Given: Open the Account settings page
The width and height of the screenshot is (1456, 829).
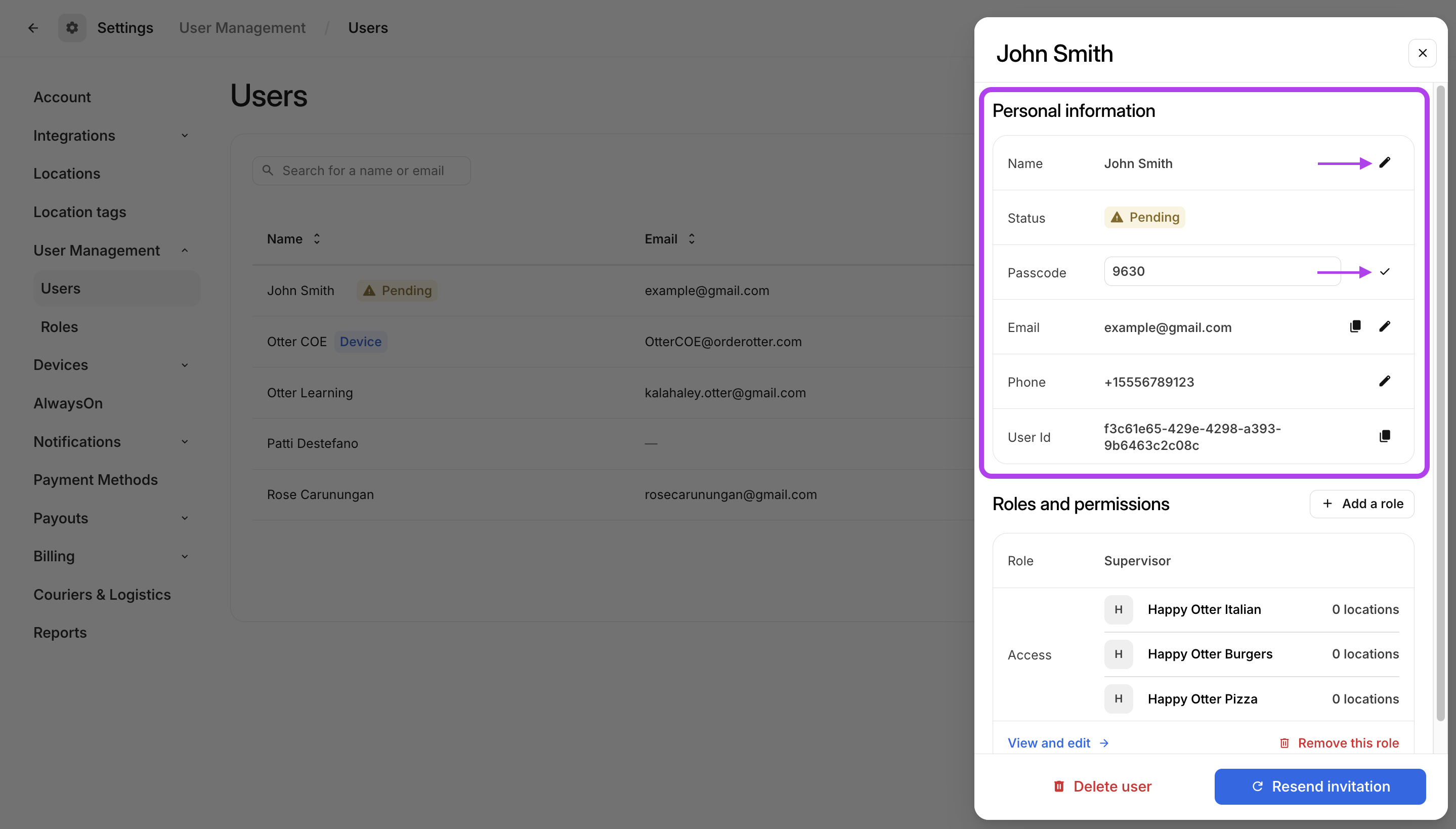Looking at the screenshot, I should click(x=62, y=97).
